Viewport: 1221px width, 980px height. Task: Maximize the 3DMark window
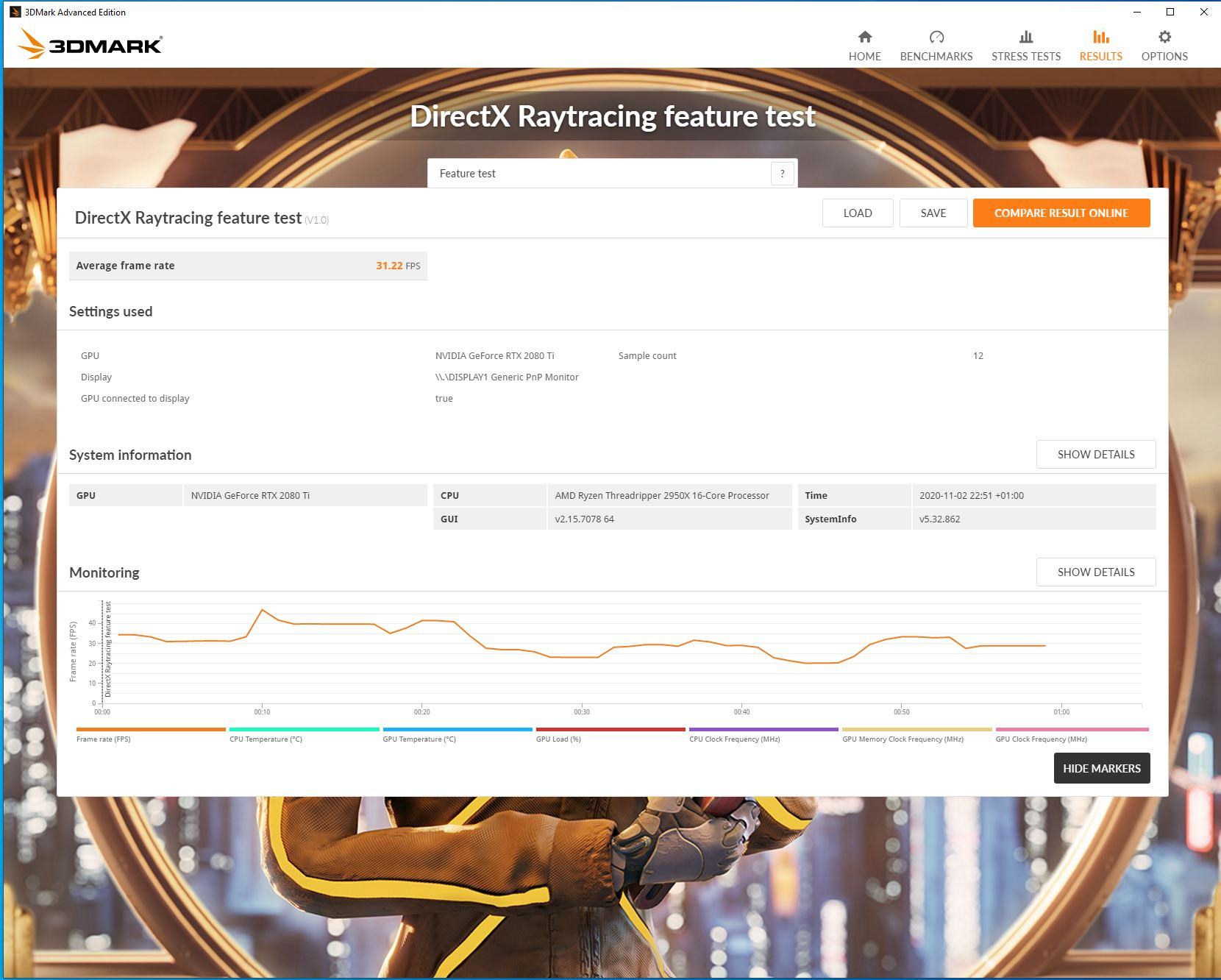point(1170,12)
